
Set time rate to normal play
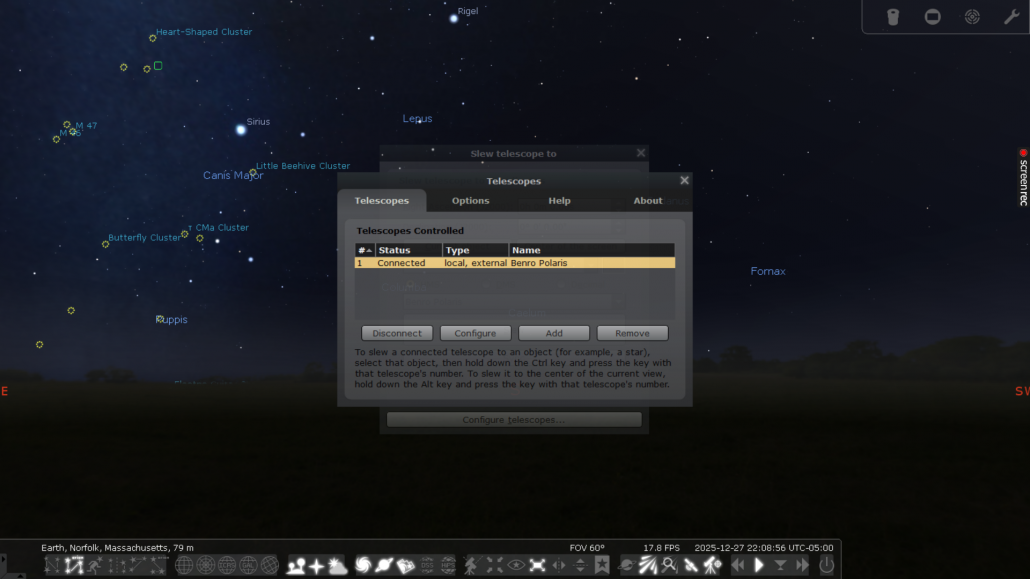pyautogui.click(x=759, y=566)
